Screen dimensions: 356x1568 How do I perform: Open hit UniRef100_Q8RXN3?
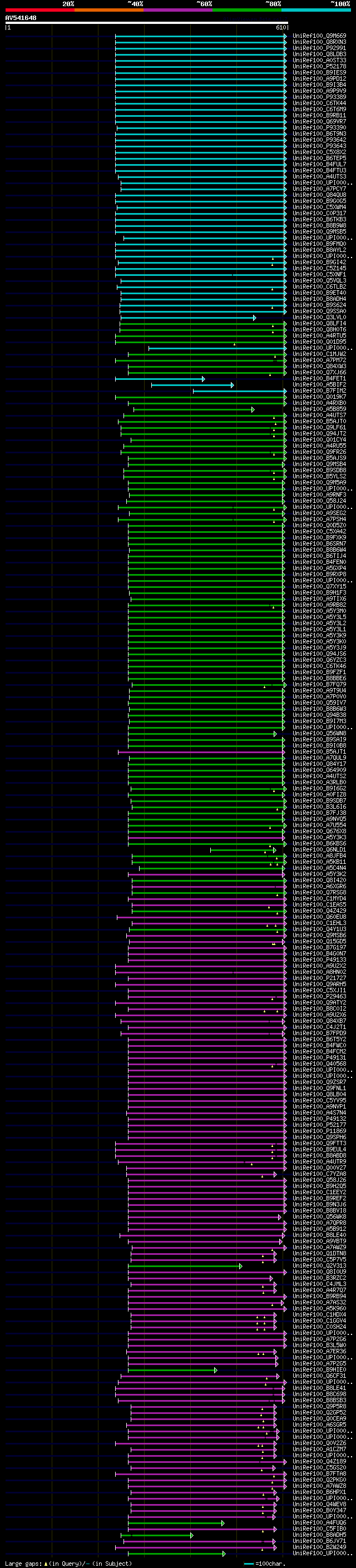pyautogui.click(x=319, y=42)
